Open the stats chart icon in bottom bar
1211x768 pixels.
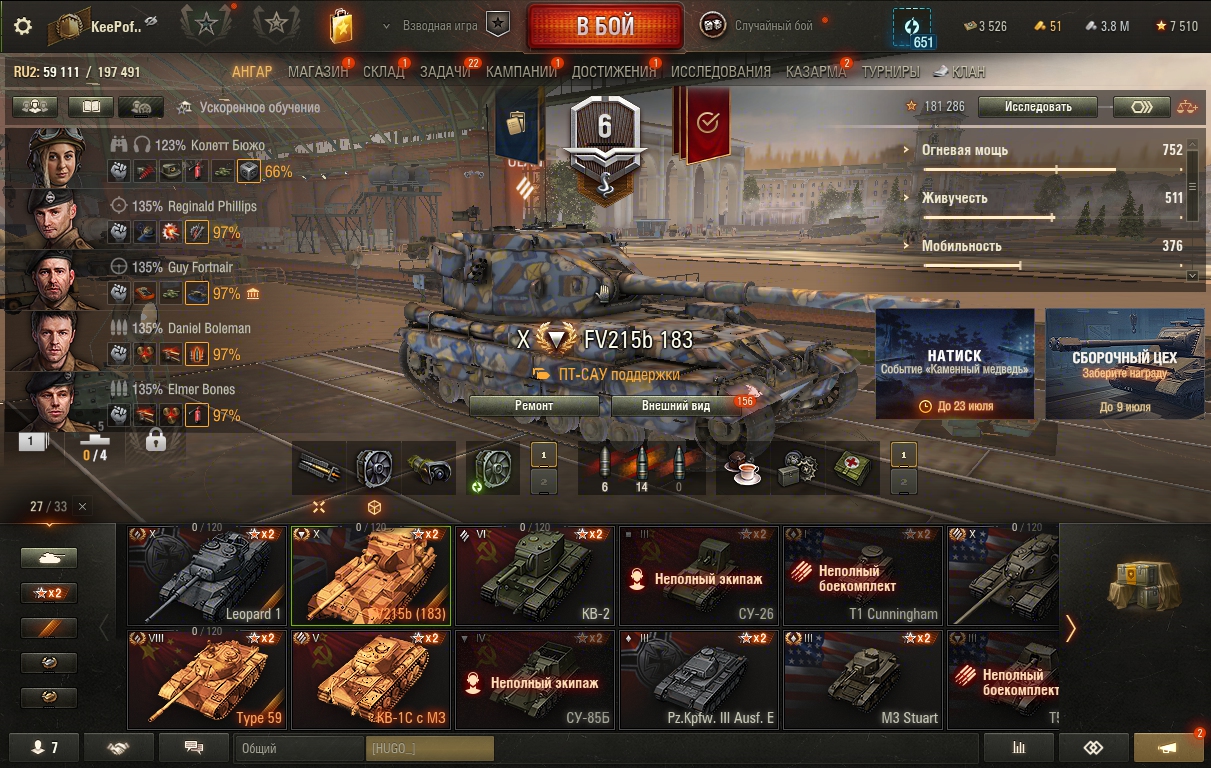[1019, 748]
